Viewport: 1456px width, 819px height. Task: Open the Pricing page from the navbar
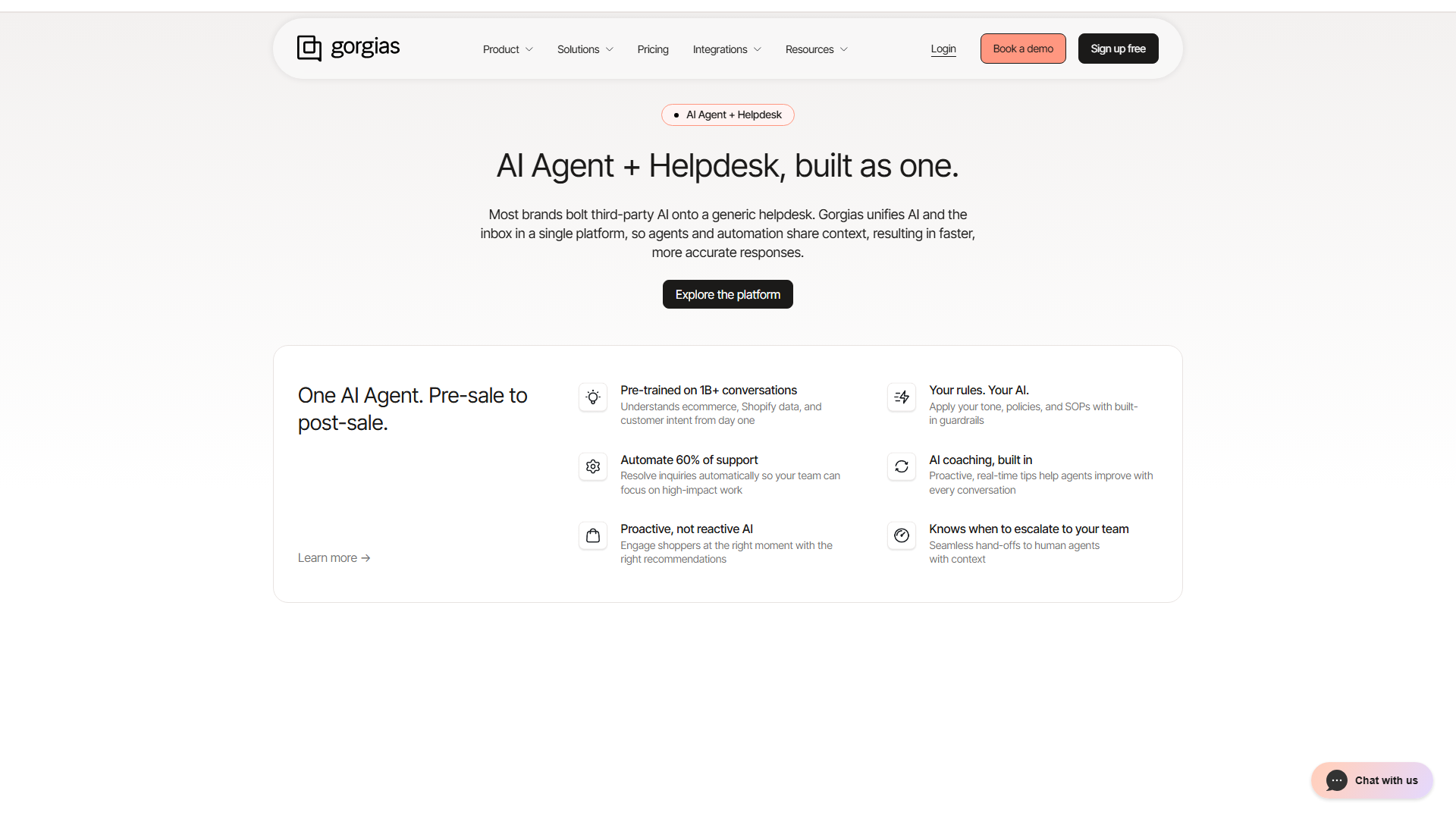653,49
